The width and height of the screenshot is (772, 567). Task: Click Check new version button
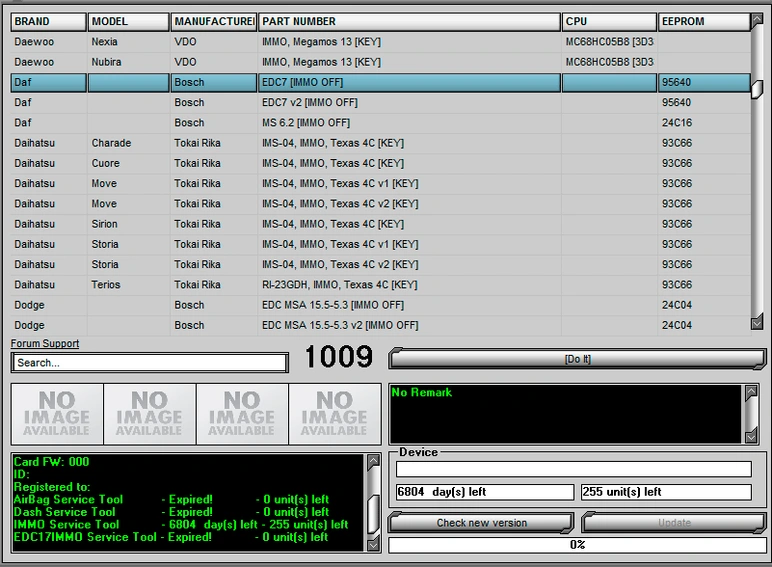(x=481, y=523)
